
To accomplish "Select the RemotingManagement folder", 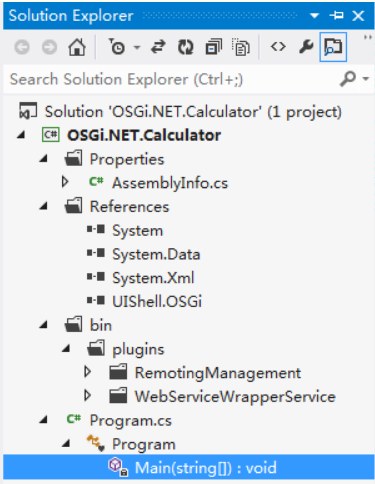I will pyautogui.click(x=218, y=373).
